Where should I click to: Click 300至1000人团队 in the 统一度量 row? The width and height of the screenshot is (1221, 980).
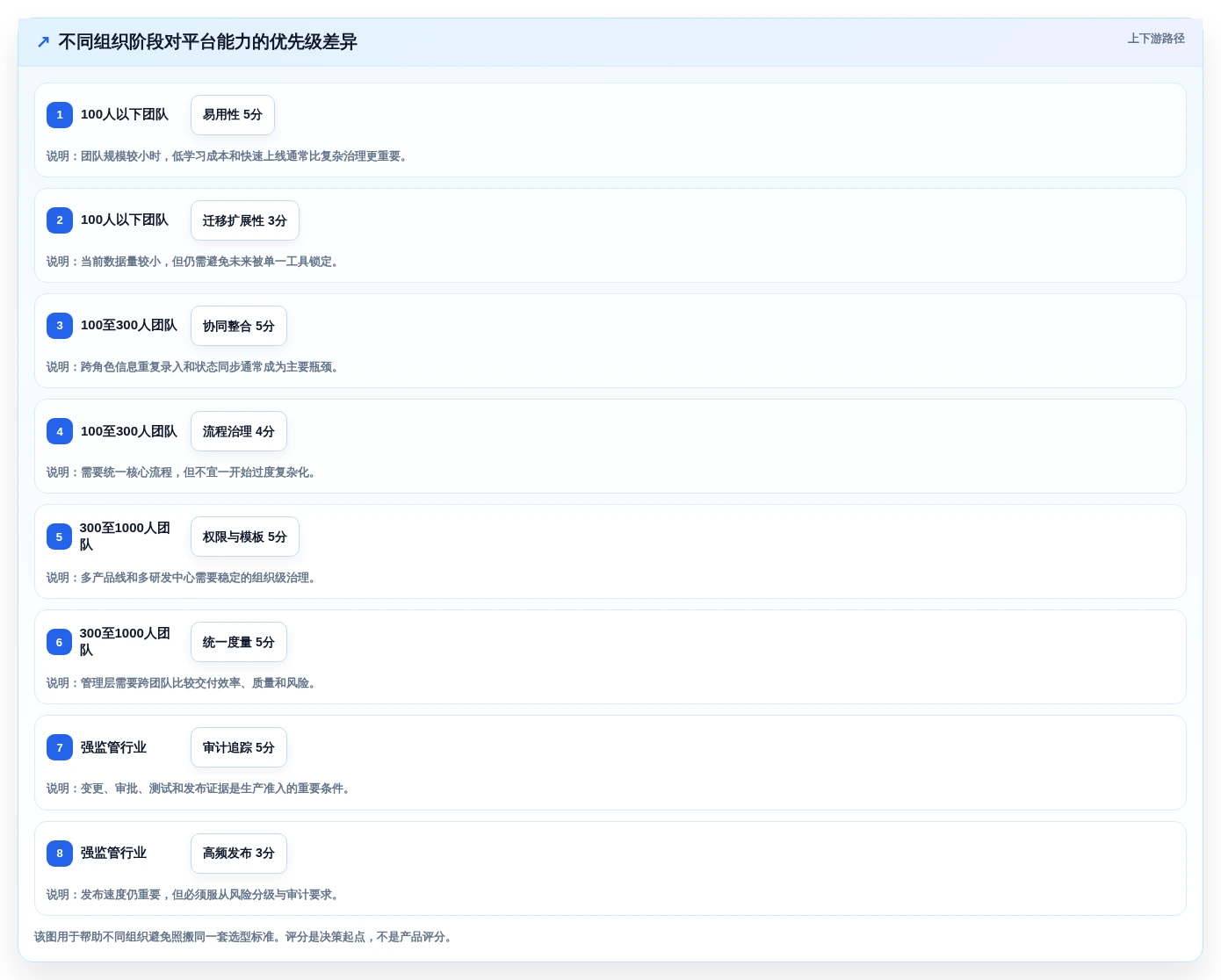(x=125, y=642)
